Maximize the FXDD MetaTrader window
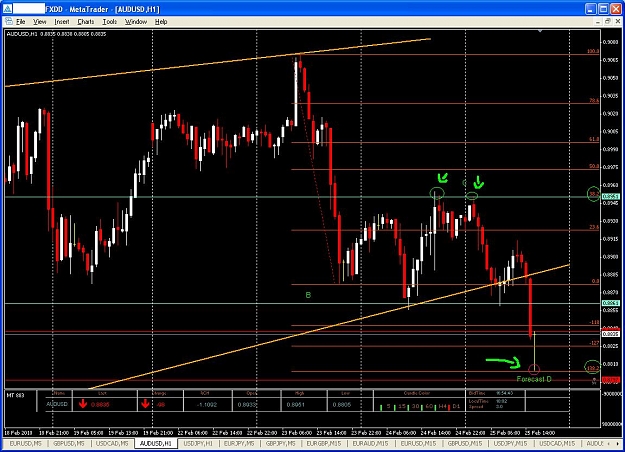This screenshot has height=452, width=625. [x=603, y=9]
